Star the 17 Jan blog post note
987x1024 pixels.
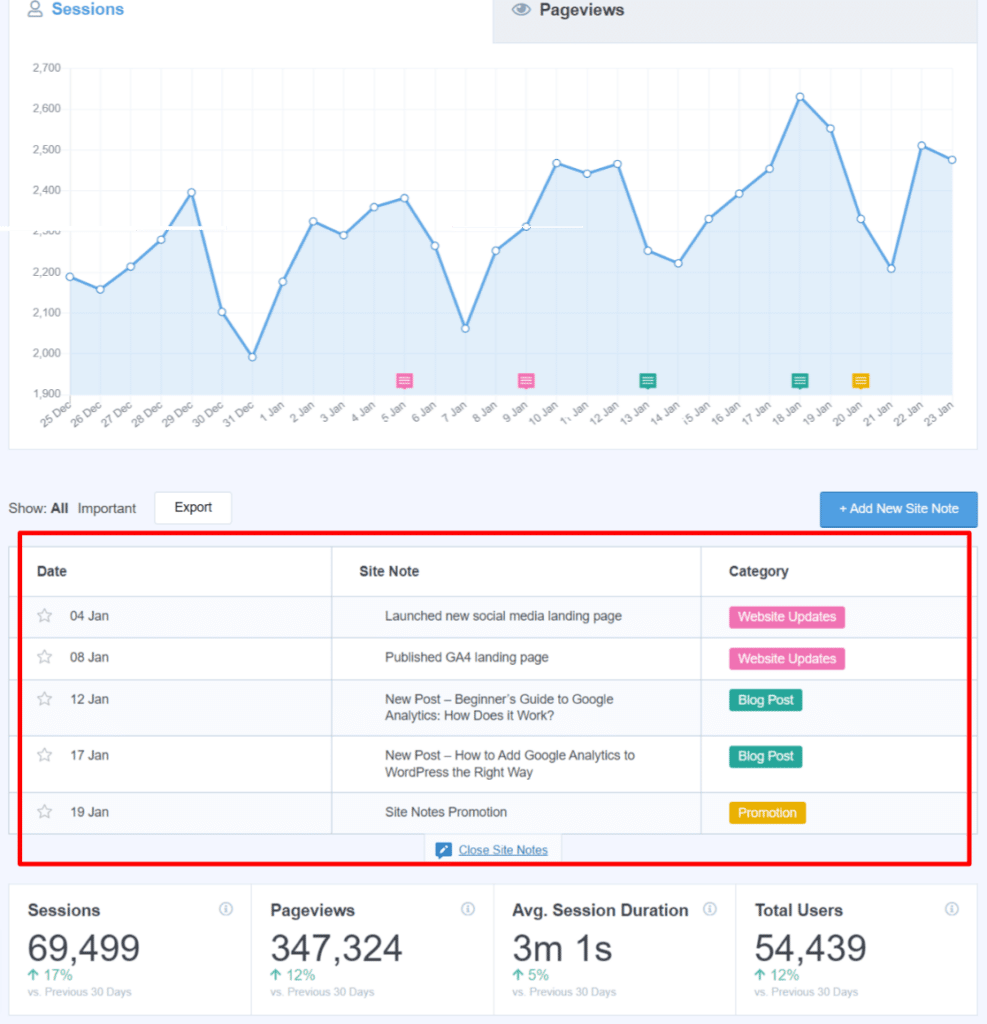click(x=44, y=755)
